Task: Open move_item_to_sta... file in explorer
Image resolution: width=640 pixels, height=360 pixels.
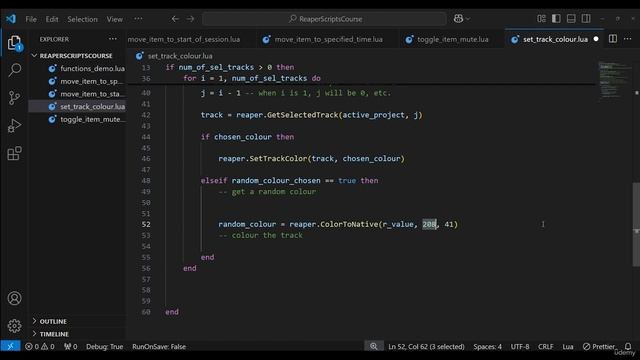Action: (x=91, y=94)
